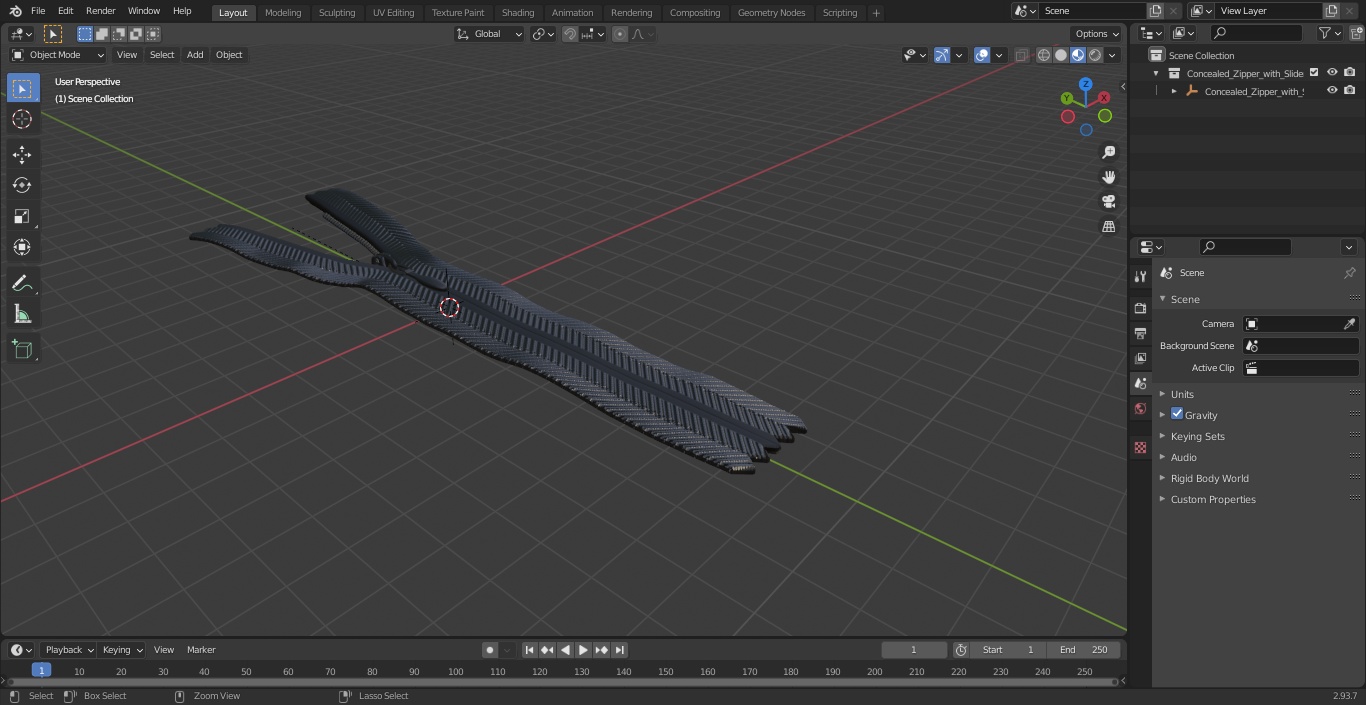Select the Annotate tool

(x=22, y=284)
